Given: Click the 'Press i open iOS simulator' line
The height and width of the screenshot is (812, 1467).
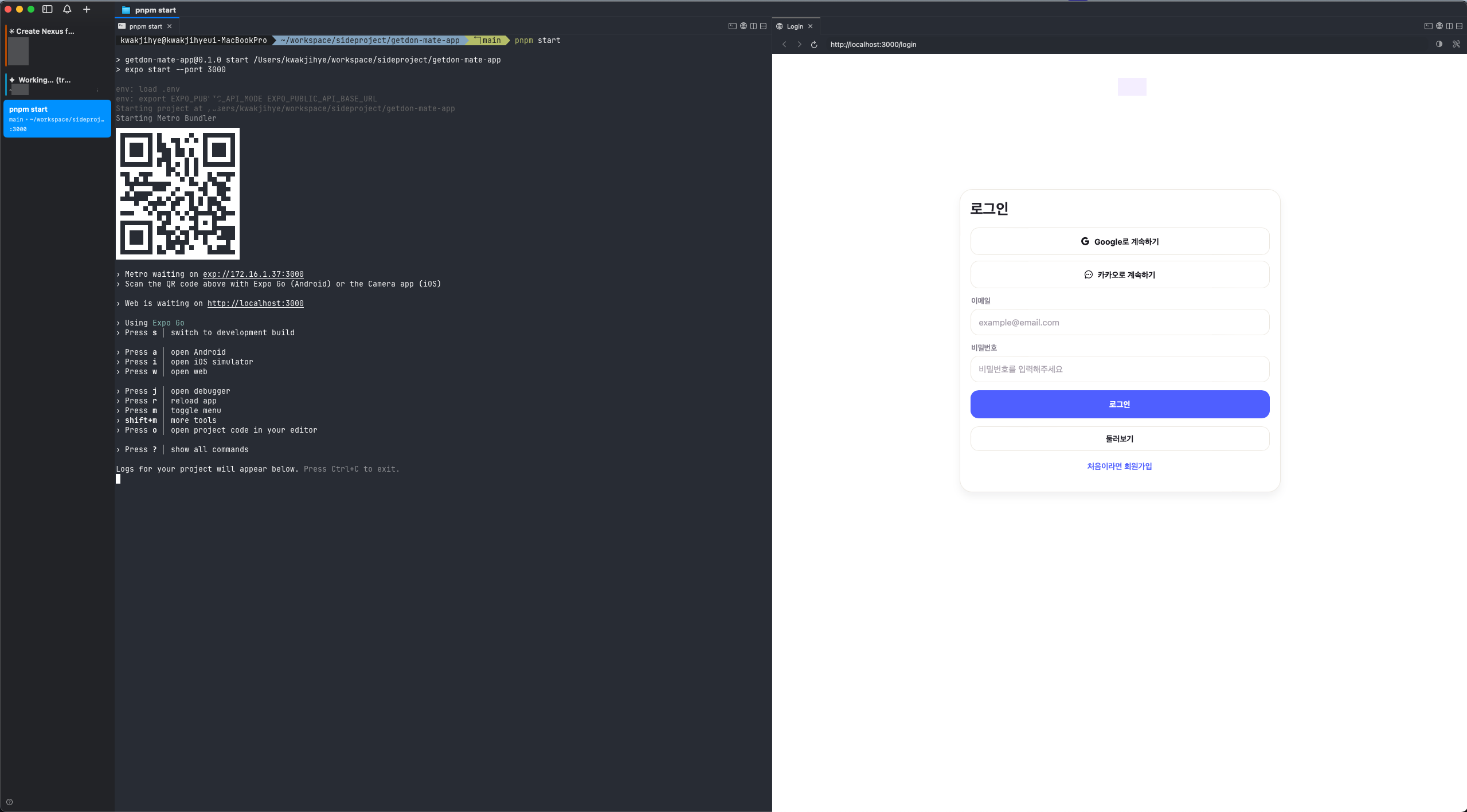Looking at the screenshot, I should 185,362.
